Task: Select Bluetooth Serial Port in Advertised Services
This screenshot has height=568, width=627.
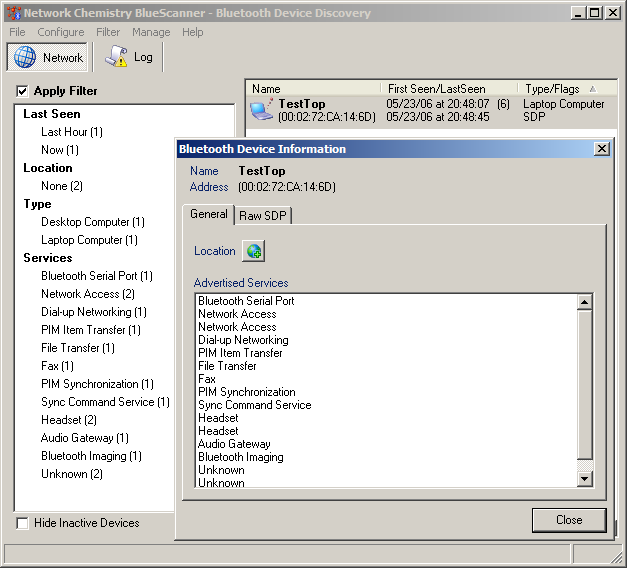Action: tap(246, 301)
